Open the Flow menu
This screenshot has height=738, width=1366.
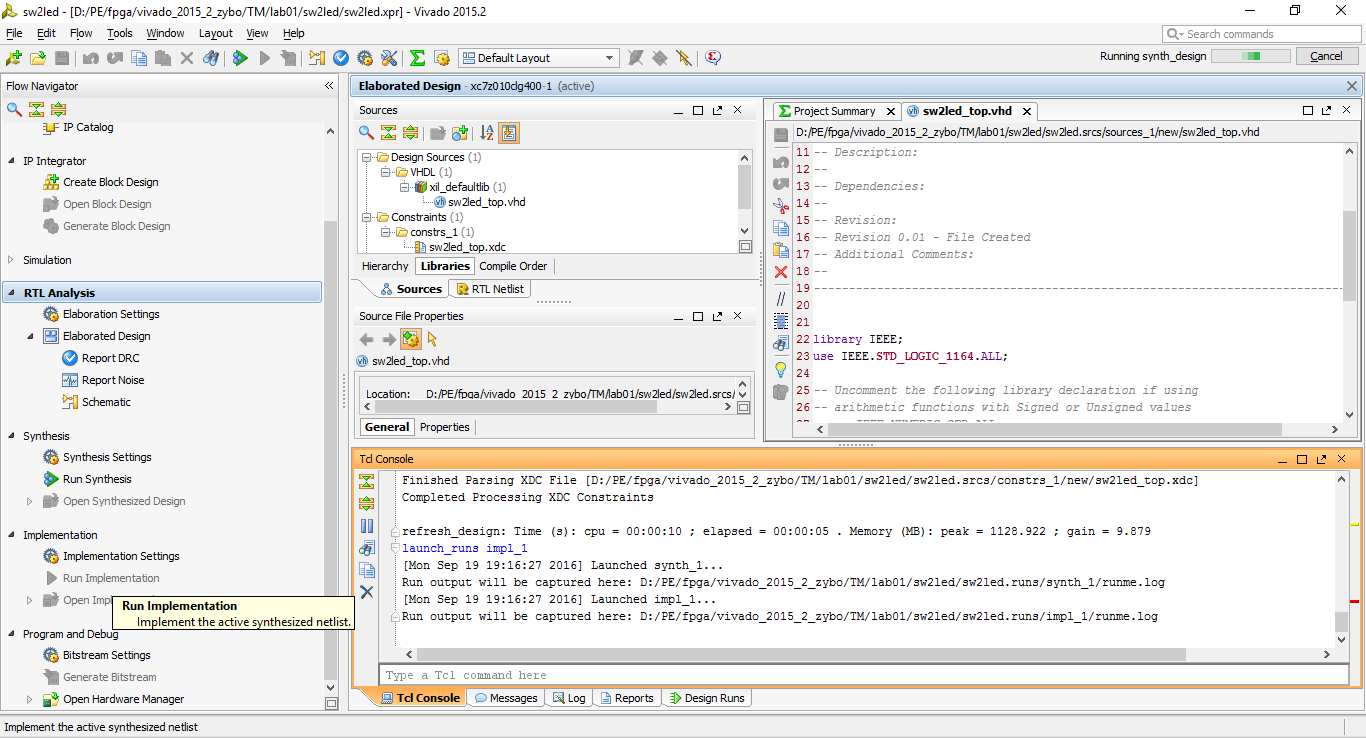[x=81, y=33]
